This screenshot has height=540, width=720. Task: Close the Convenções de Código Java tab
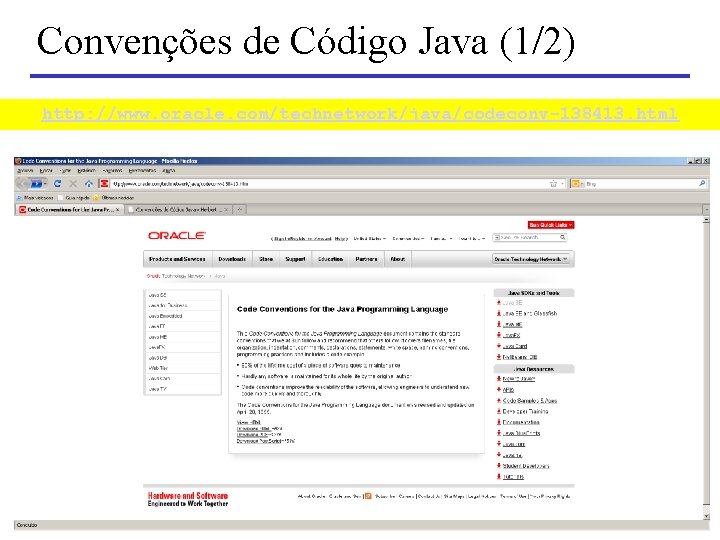(226, 209)
